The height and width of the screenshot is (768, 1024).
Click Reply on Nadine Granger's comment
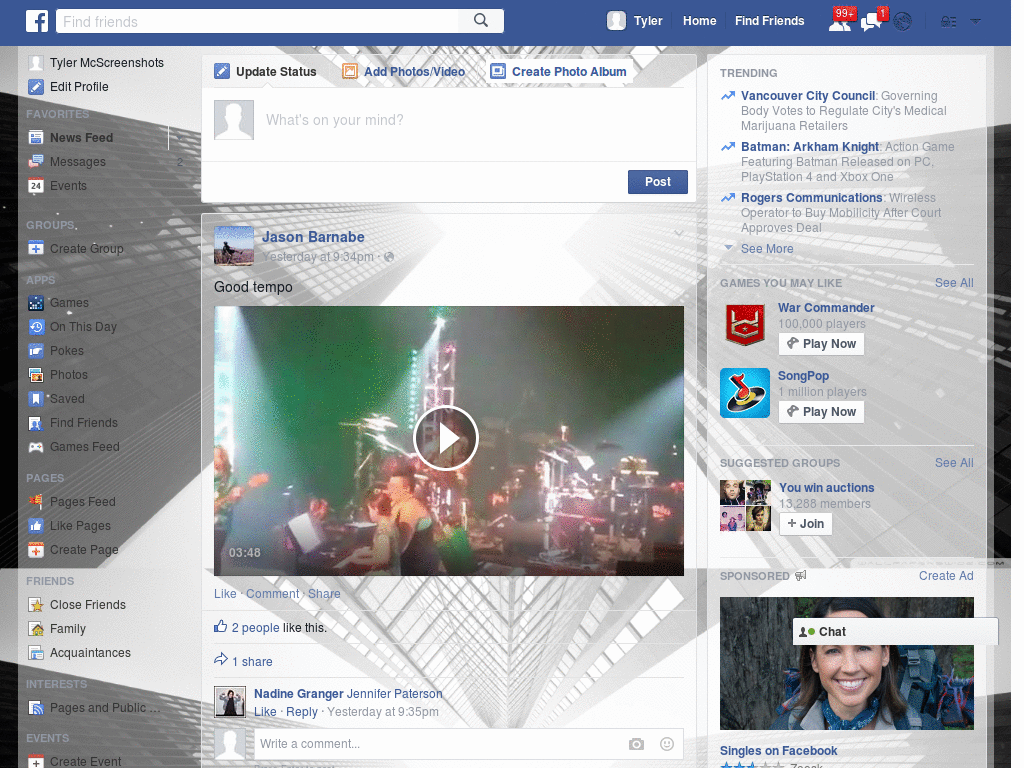pos(302,712)
